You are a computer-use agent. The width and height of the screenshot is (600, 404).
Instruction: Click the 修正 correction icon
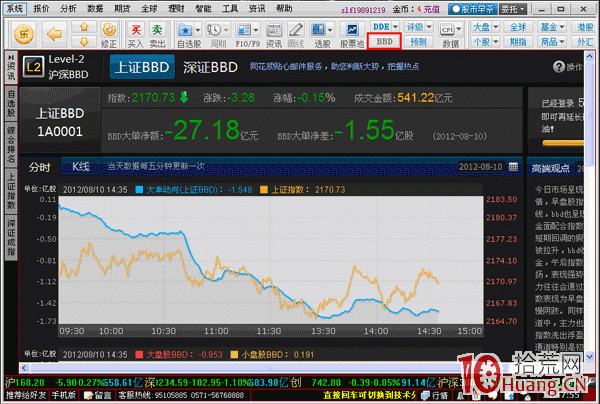coord(109,35)
